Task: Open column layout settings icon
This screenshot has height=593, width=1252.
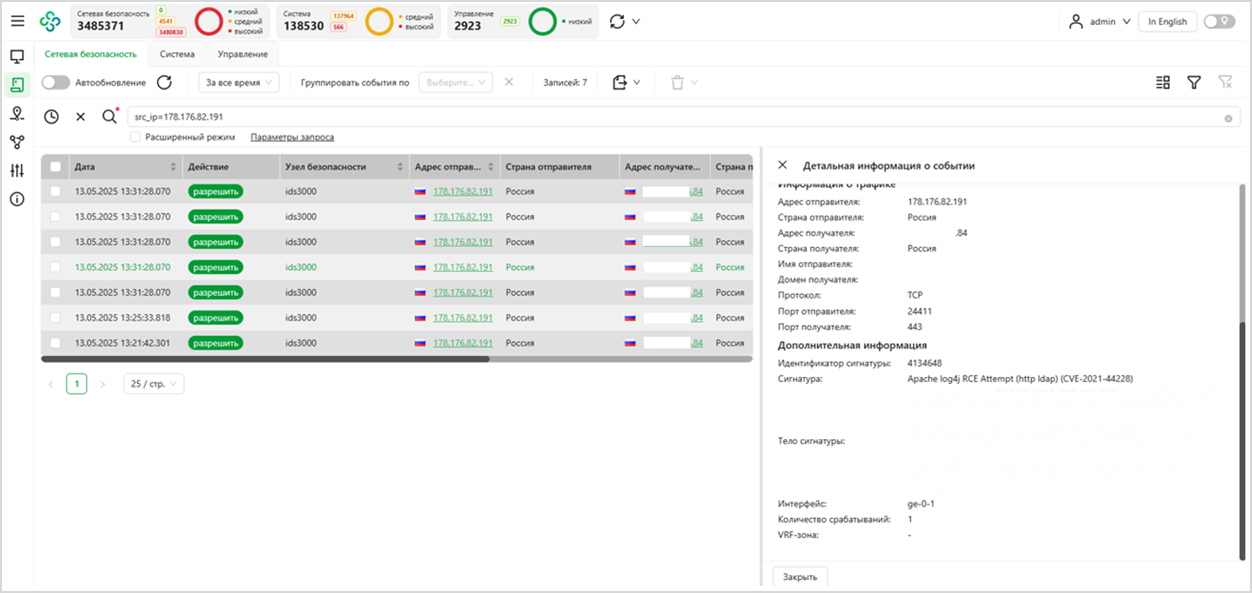Action: pos(1163,82)
